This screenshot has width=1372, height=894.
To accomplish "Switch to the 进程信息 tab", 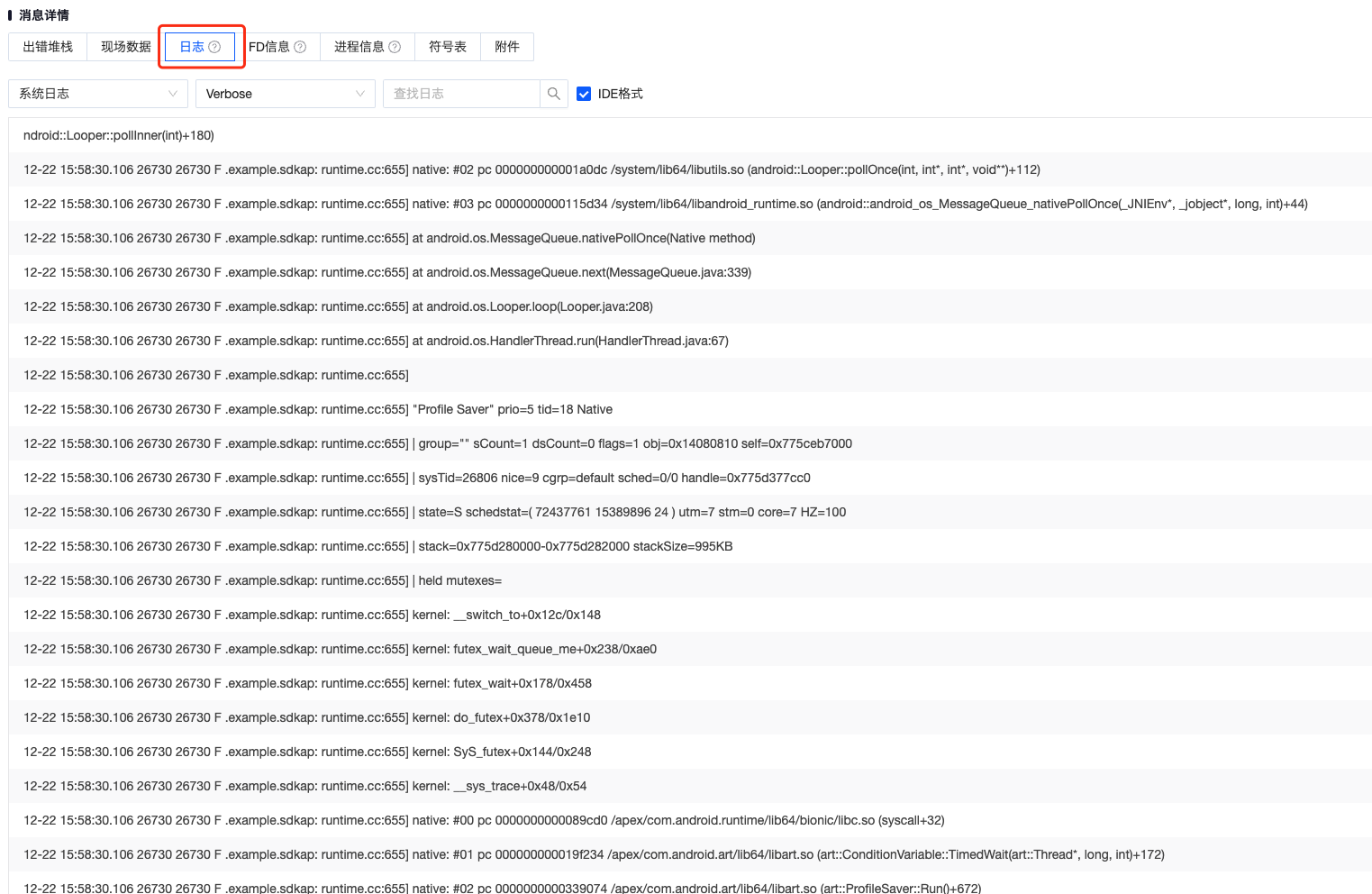I will (359, 47).
